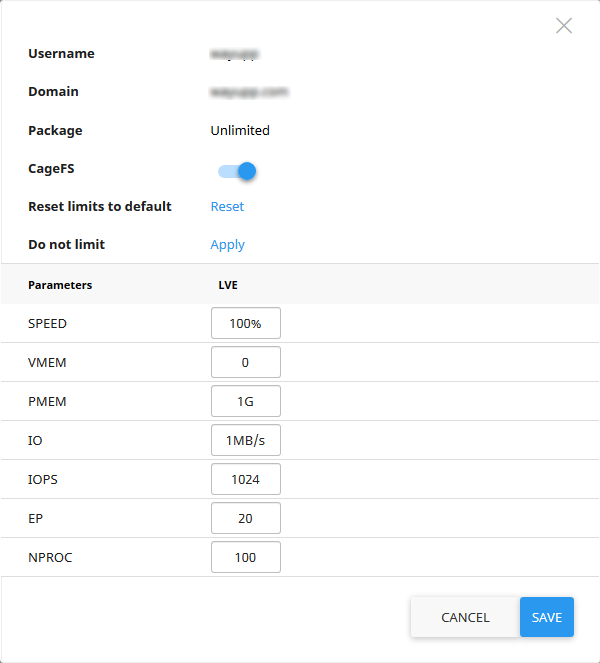The height and width of the screenshot is (663, 600).
Task: Click the EP limit input box
Action: [246, 518]
